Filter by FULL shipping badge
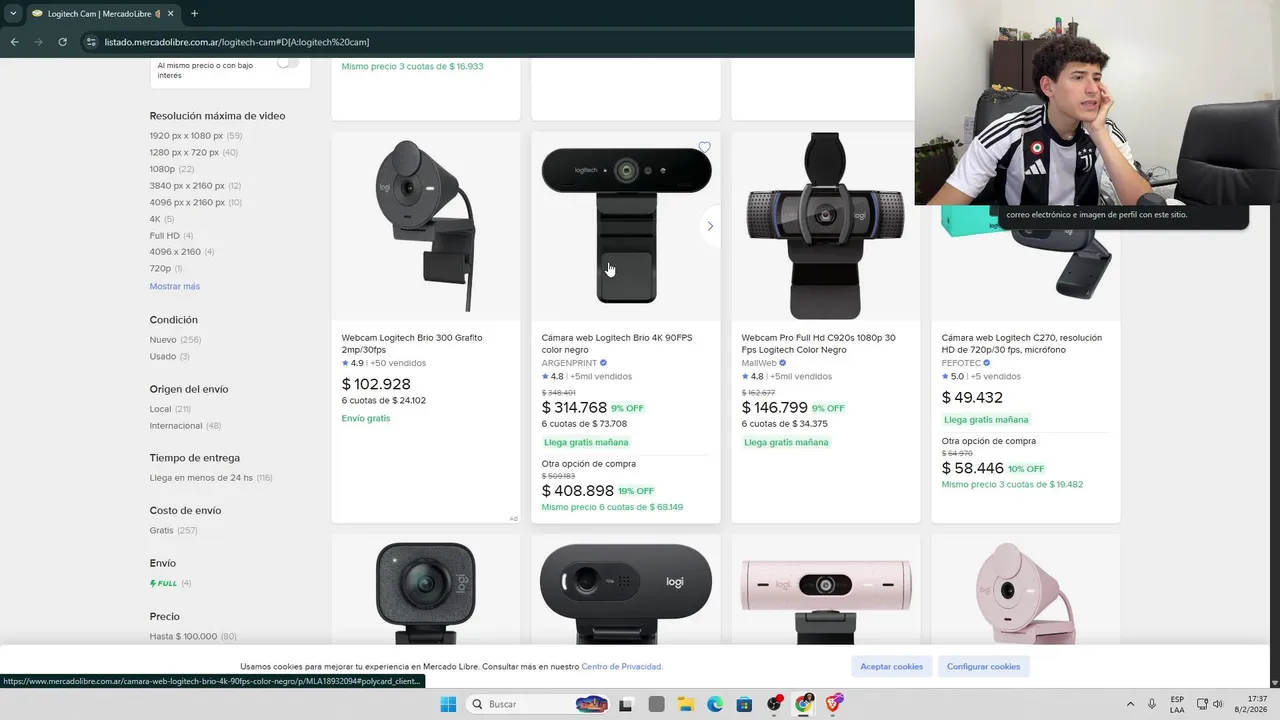 pos(164,583)
